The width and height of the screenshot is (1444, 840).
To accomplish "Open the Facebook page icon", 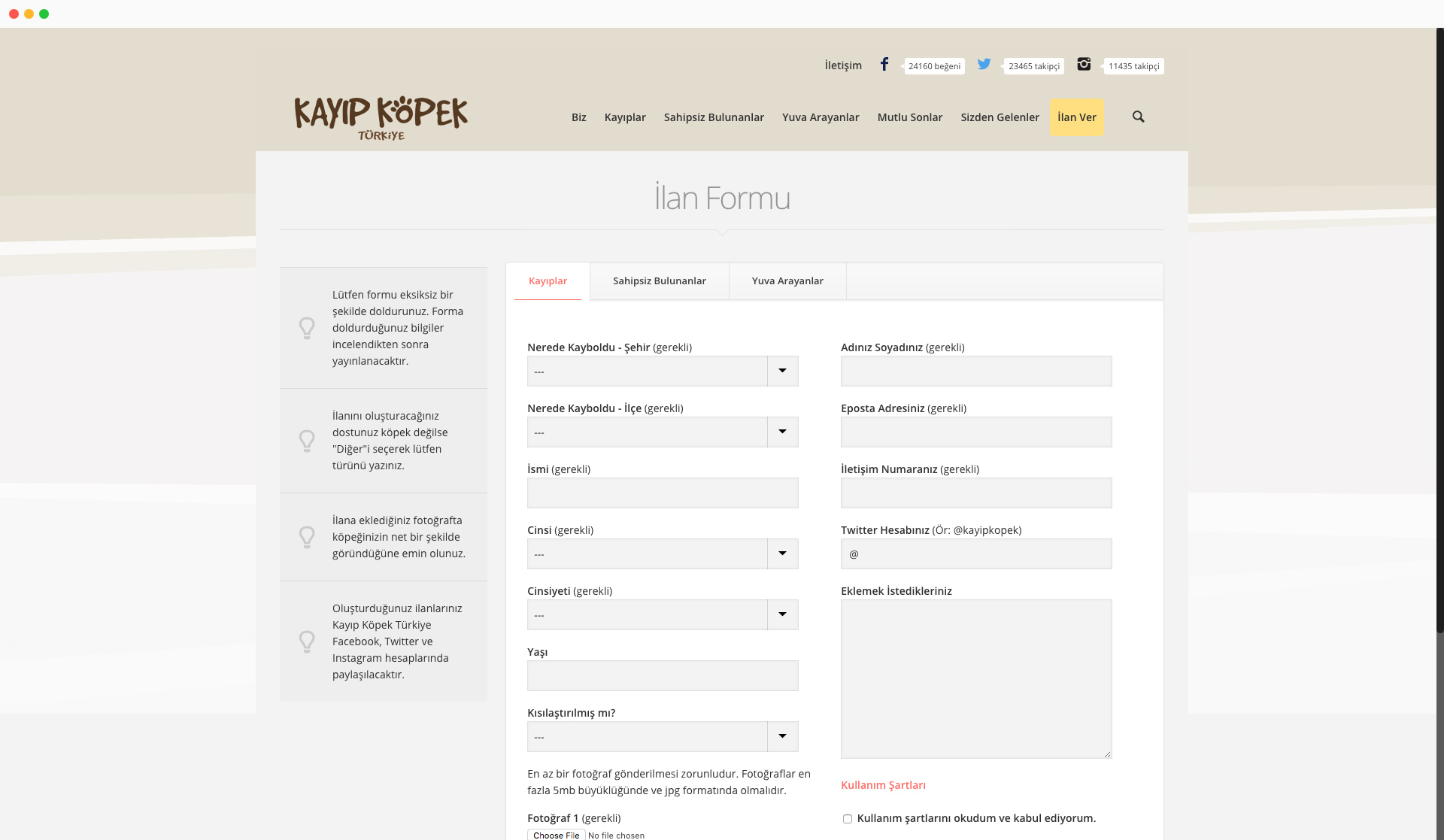I will 884,65.
